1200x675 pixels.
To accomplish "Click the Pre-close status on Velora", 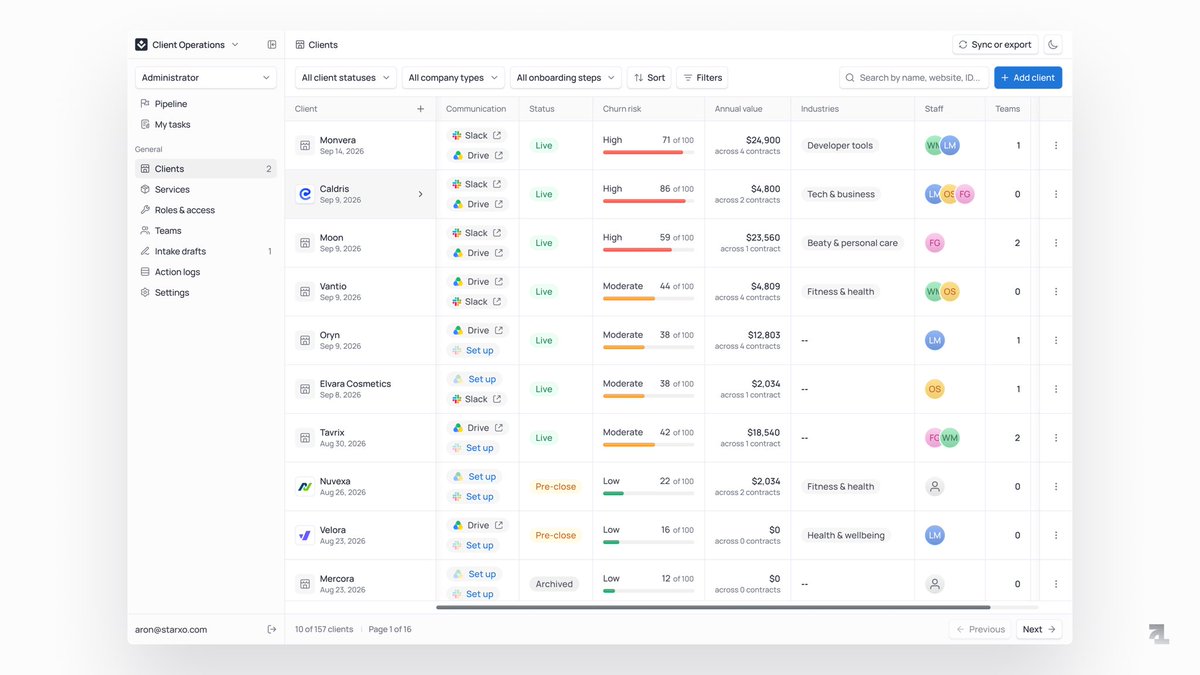I will click(555, 535).
